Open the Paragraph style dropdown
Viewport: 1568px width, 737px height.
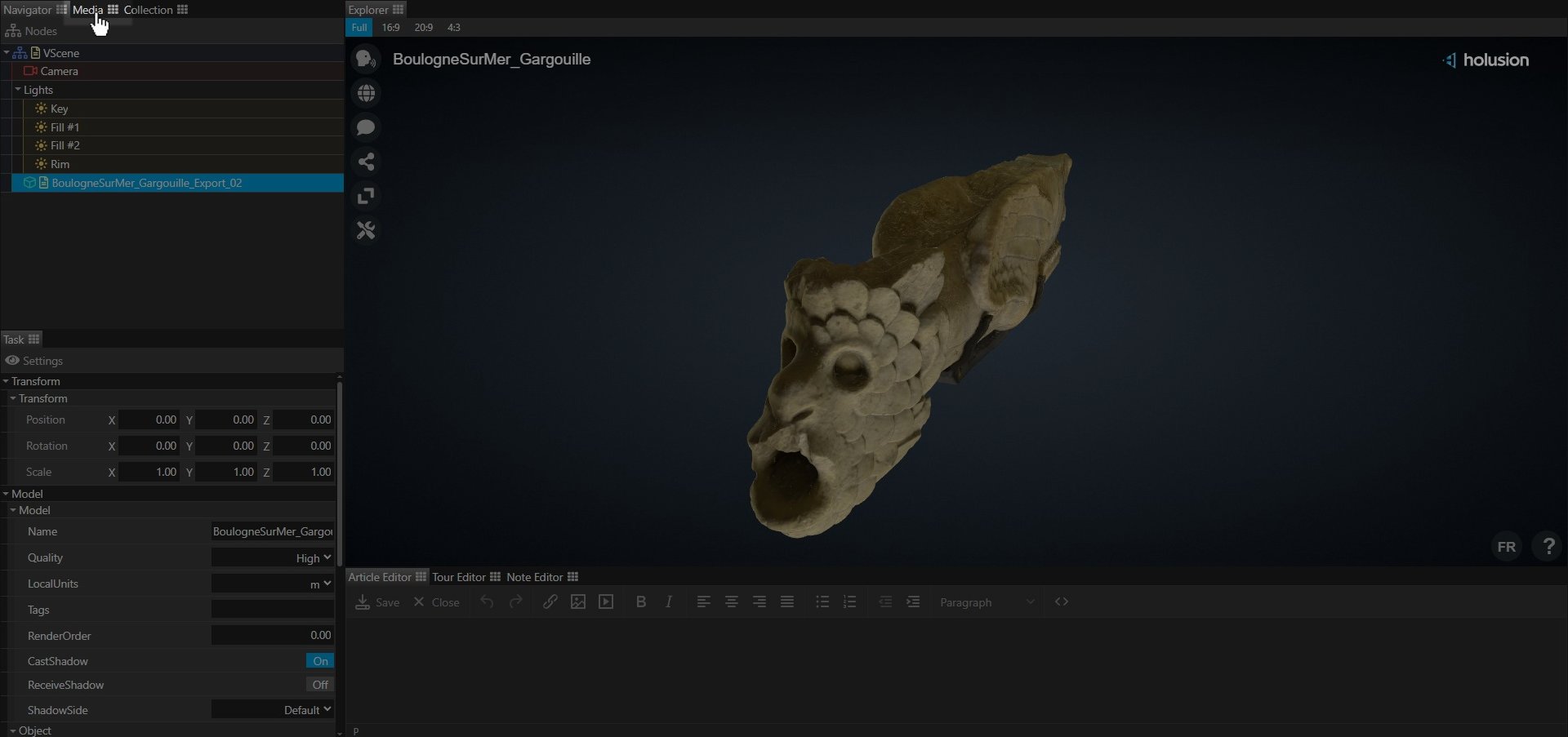click(987, 602)
